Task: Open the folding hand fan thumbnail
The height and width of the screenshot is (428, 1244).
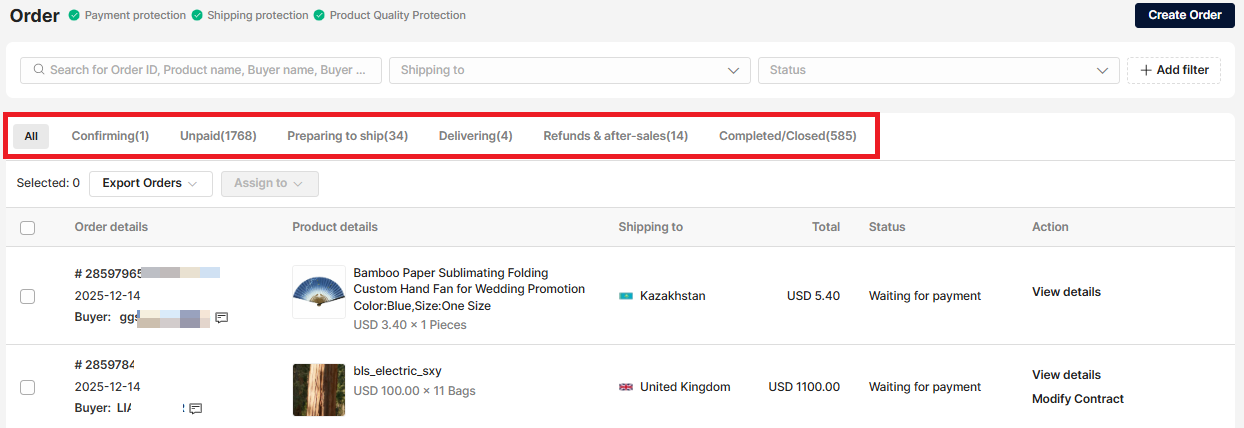Action: click(x=319, y=292)
